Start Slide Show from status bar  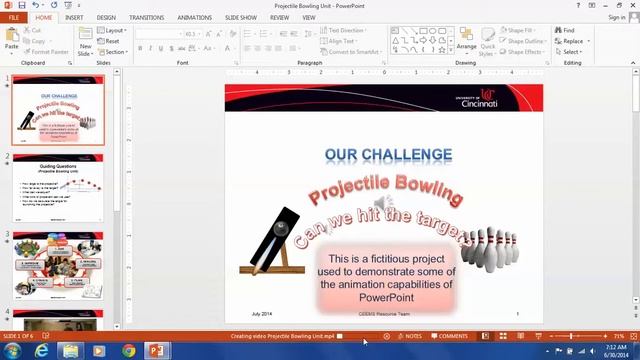pyautogui.click(x=538, y=336)
